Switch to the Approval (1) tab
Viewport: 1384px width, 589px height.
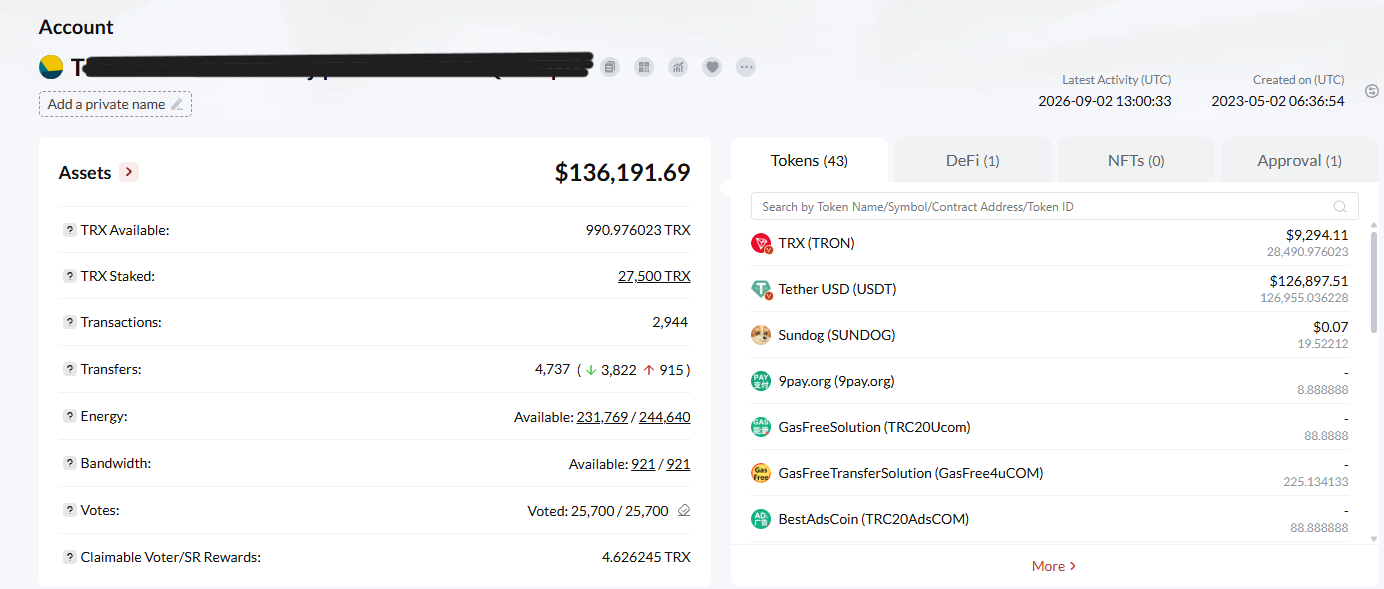coord(1299,160)
